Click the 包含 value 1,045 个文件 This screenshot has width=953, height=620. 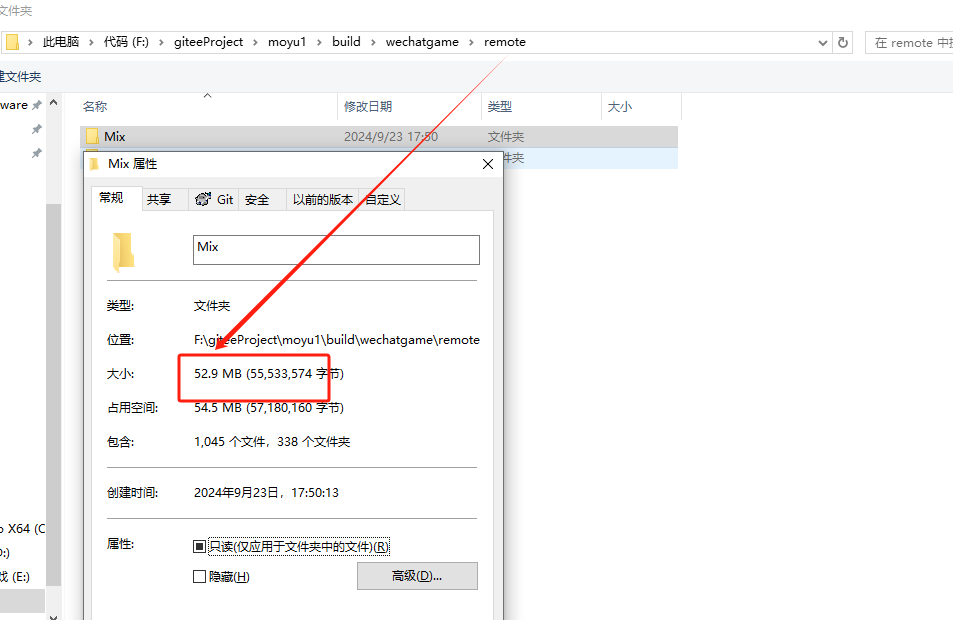click(272, 442)
